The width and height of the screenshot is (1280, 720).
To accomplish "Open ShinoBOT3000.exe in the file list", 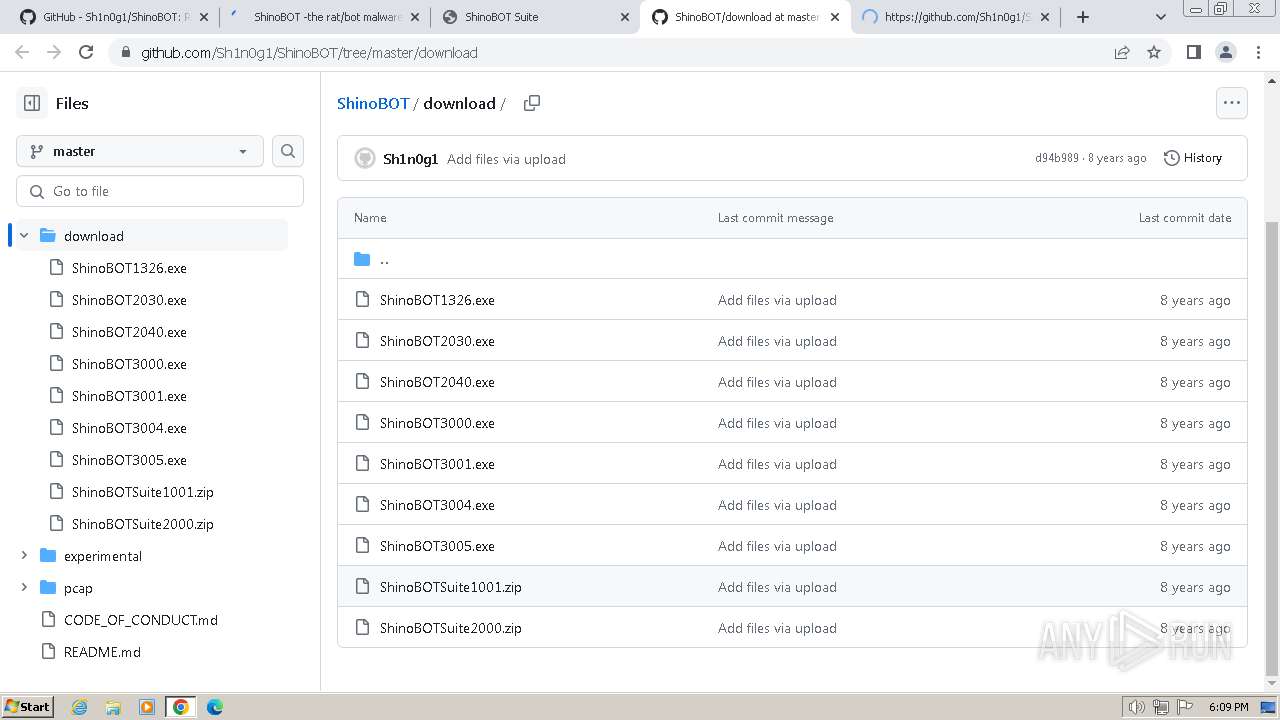I will 437,423.
